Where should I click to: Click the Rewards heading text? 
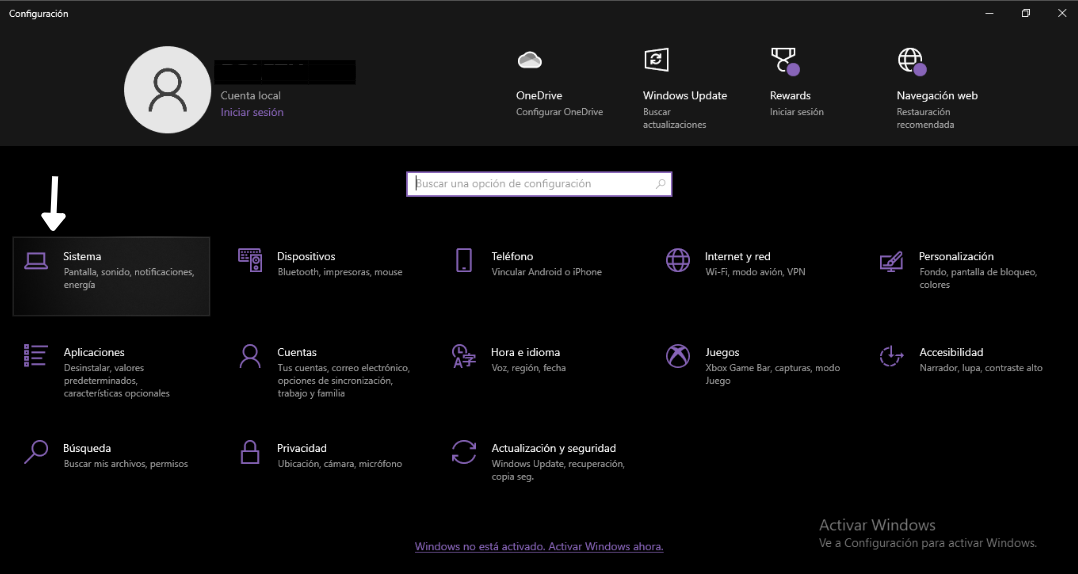(790, 96)
